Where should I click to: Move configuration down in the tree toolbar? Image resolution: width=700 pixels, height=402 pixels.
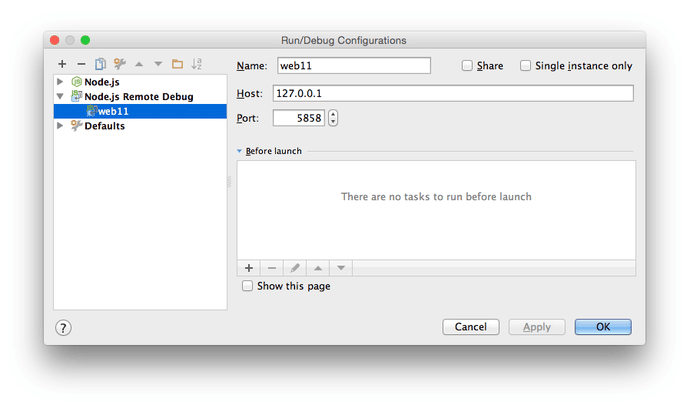point(158,64)
